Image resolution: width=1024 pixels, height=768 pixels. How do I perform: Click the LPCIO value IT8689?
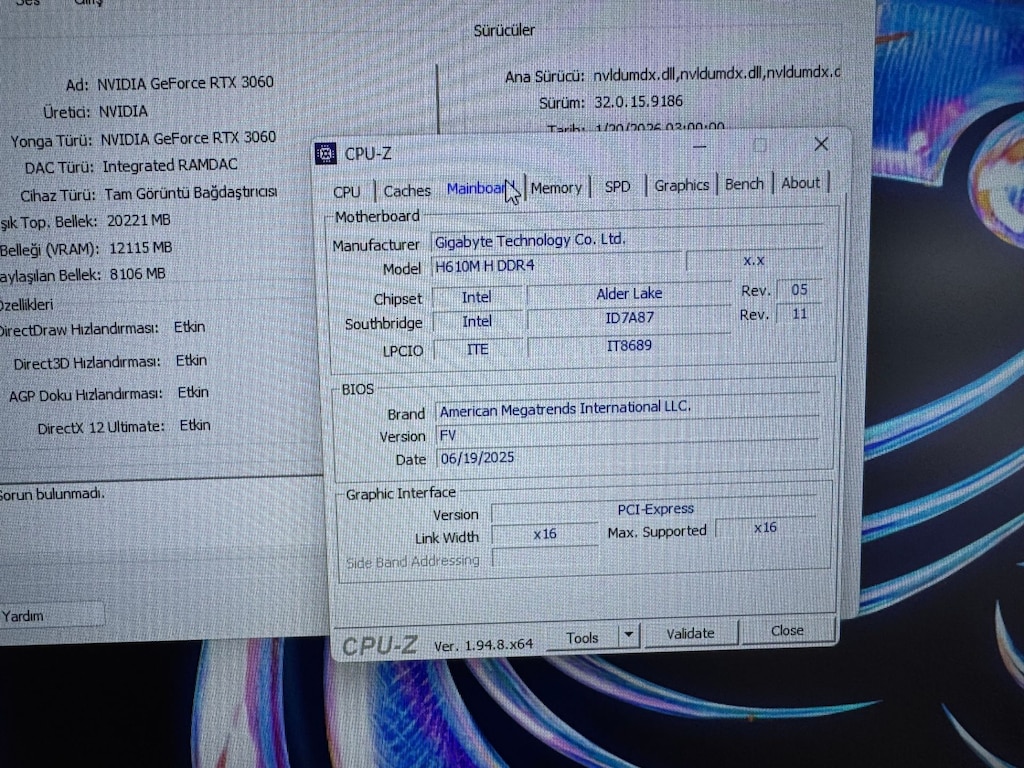(x=629, y=345)
